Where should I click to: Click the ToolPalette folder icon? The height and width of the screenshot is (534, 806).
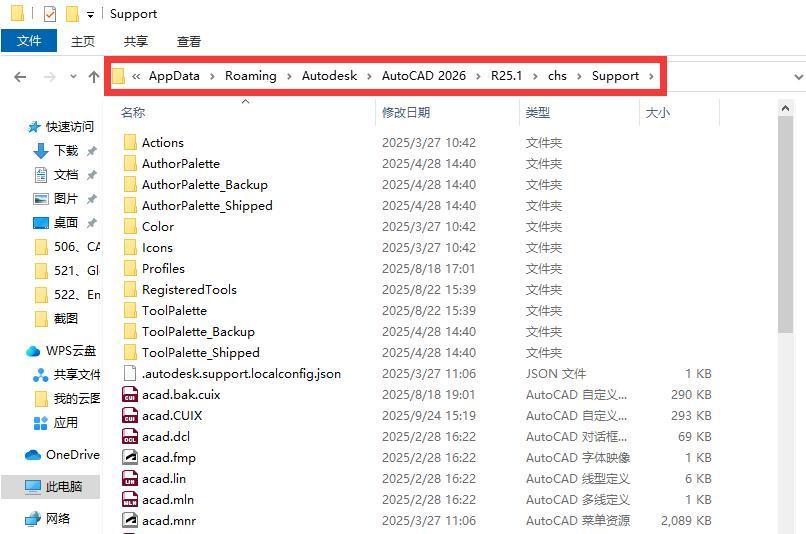(130, 311)
